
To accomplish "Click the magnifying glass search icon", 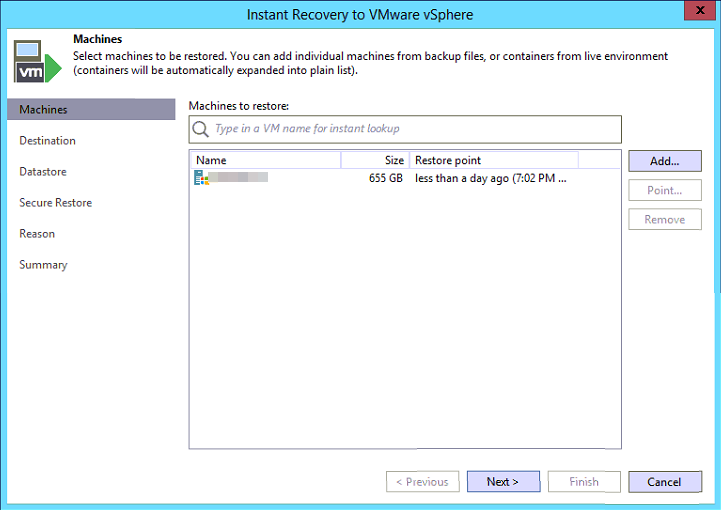I will point(201,129).
